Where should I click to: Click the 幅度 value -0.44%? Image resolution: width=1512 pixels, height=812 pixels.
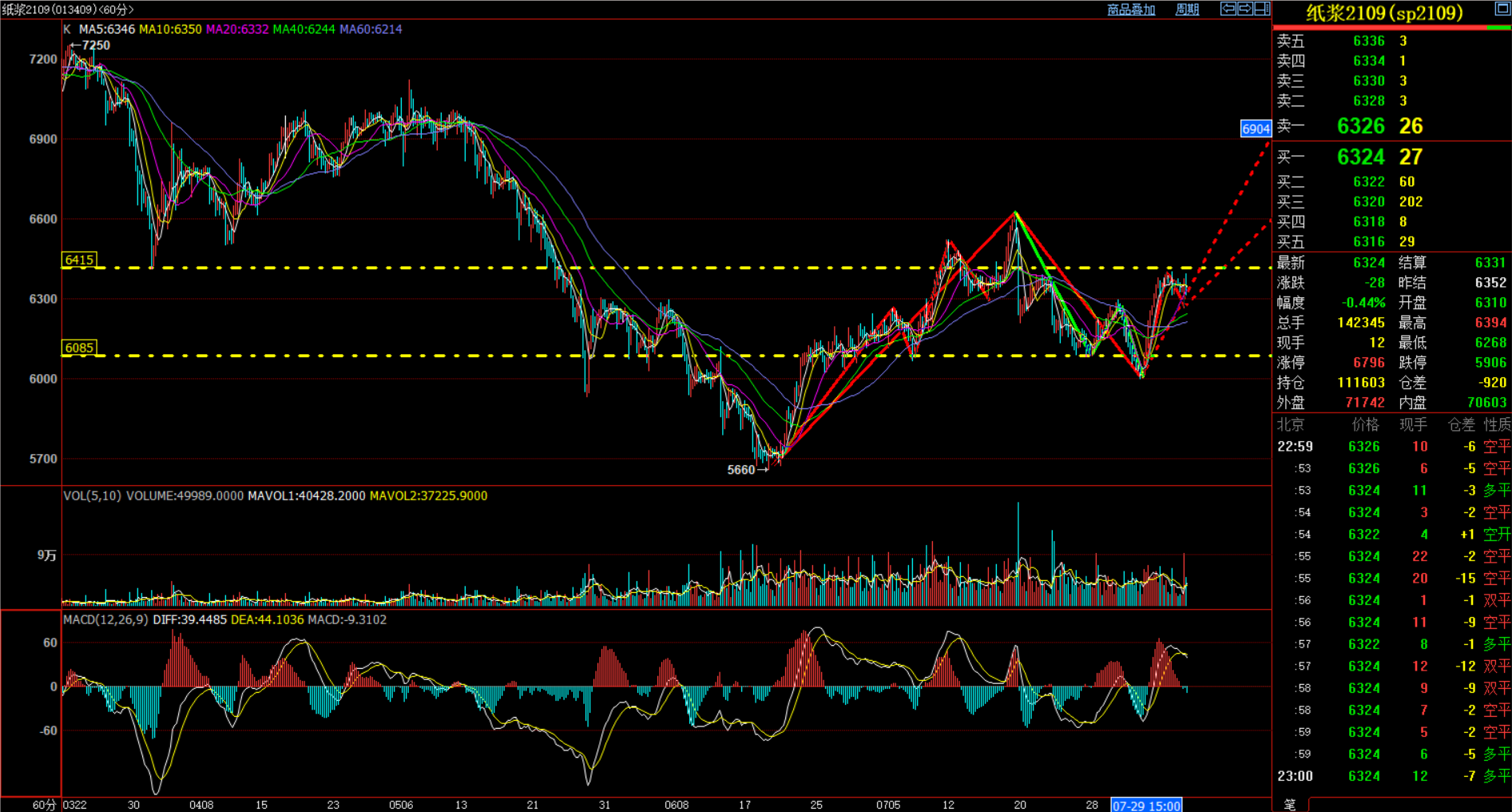[x=1363, y=303]
